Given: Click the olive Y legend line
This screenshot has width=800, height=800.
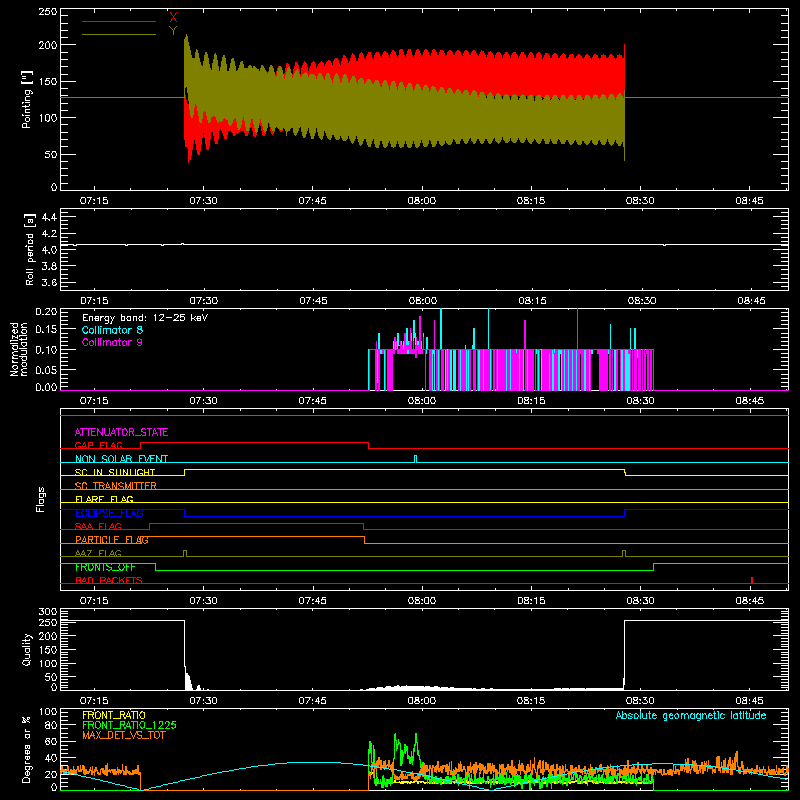Looking at the screenshot, I should click(x=119, y=34).
